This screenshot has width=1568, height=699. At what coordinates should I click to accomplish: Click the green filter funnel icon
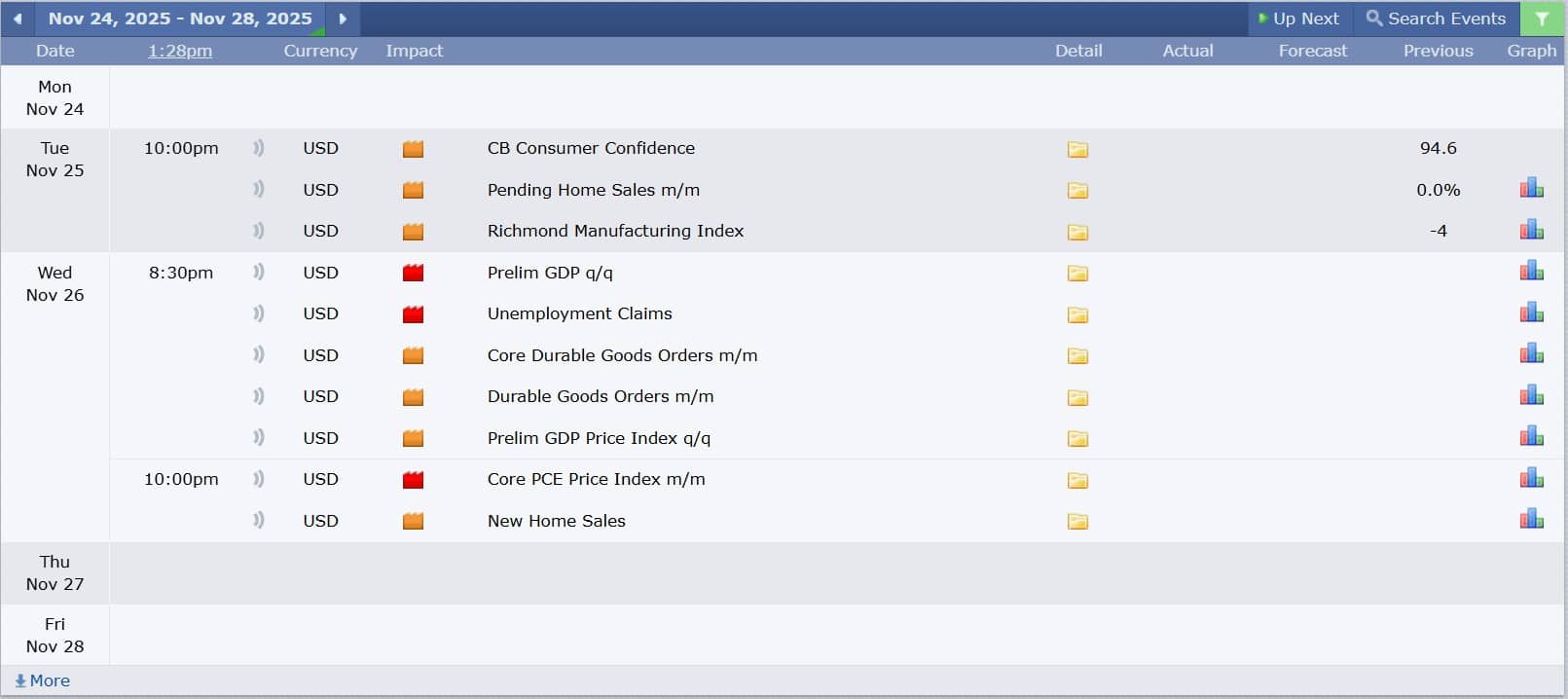(1542, 18)
